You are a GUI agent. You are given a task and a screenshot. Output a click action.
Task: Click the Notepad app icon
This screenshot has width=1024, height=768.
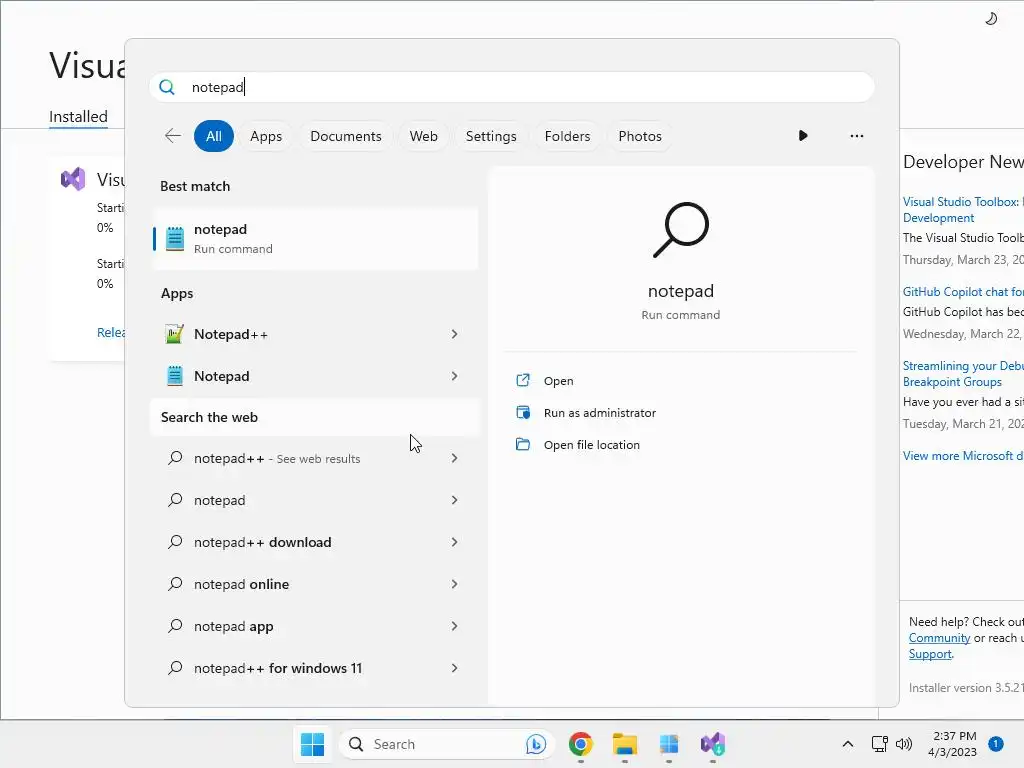(174, 376)
